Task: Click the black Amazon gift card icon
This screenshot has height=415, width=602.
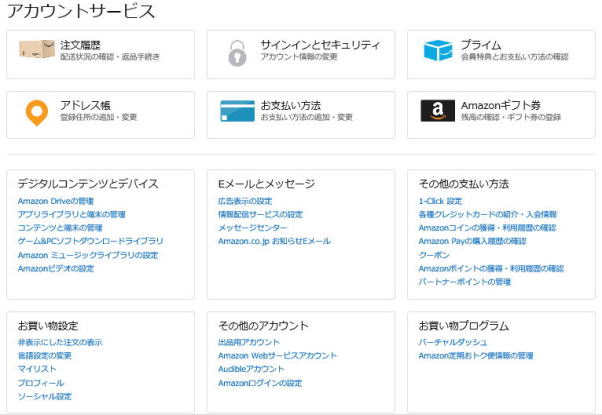Action: (x=438, y=111)
